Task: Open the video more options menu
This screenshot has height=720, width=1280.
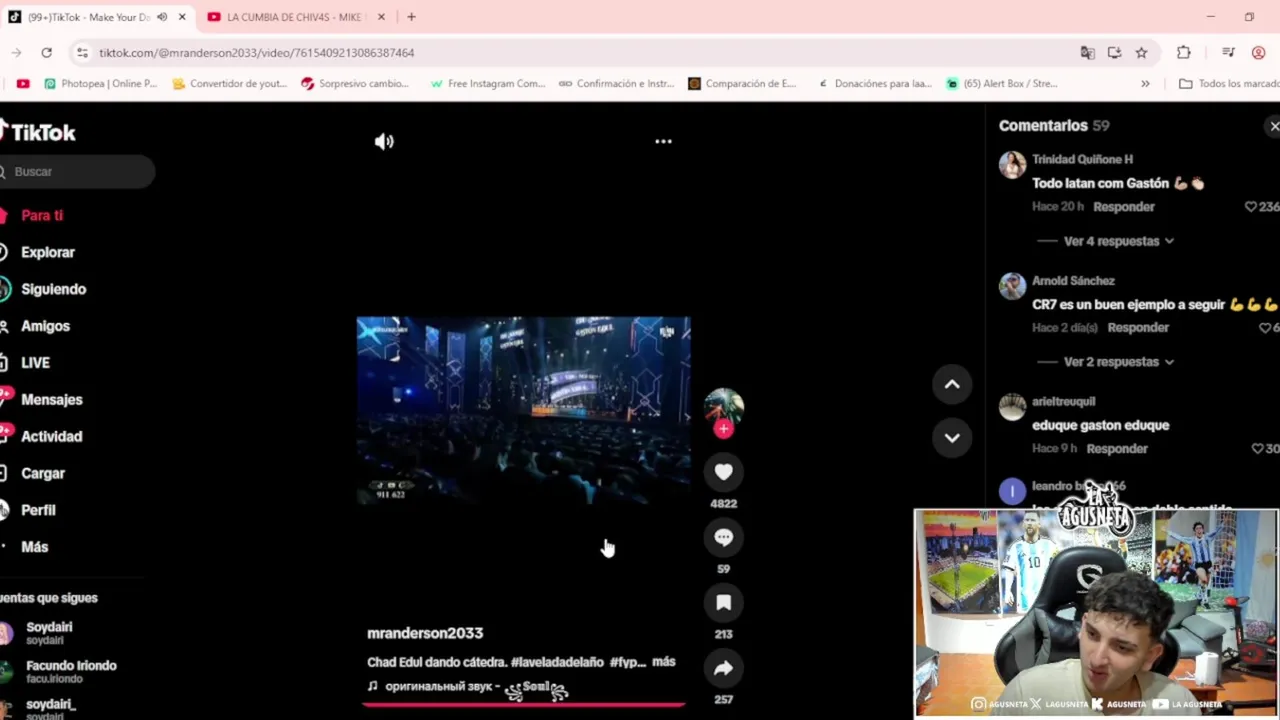Action: [663, 142]
